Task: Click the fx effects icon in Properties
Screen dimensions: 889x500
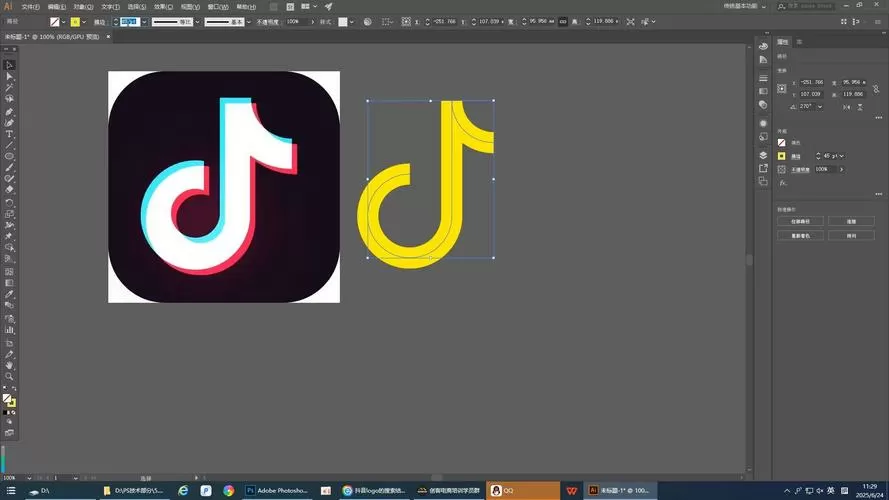Action: coord(782,183)
